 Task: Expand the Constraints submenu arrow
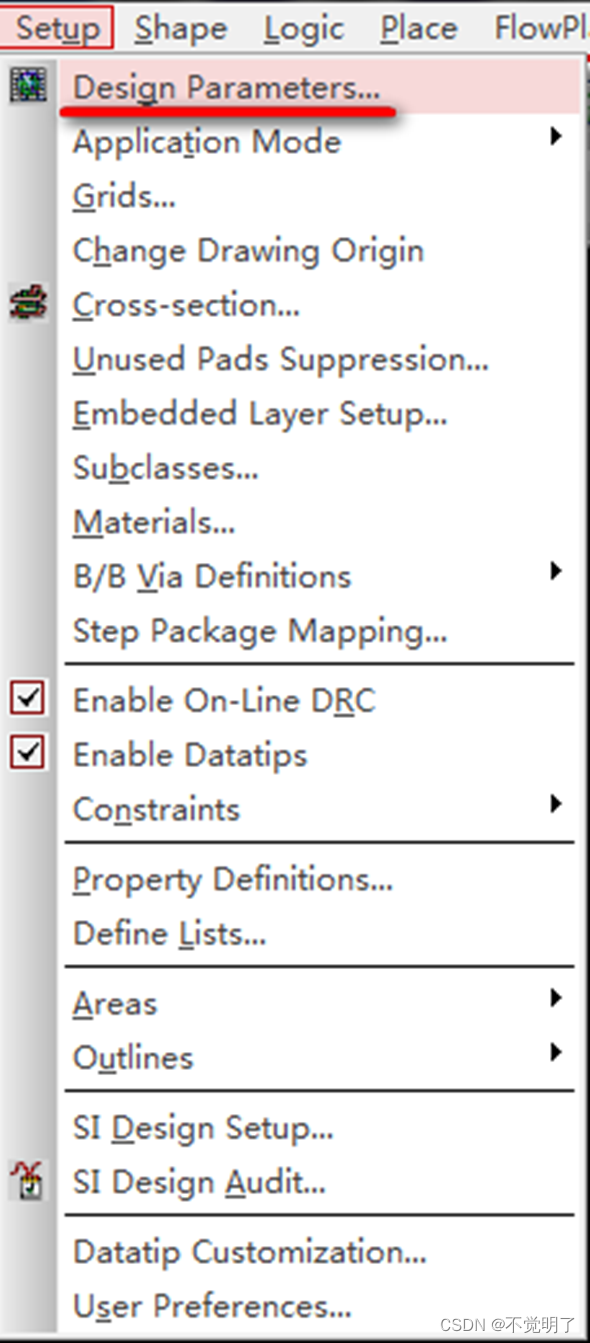[556, 804]
